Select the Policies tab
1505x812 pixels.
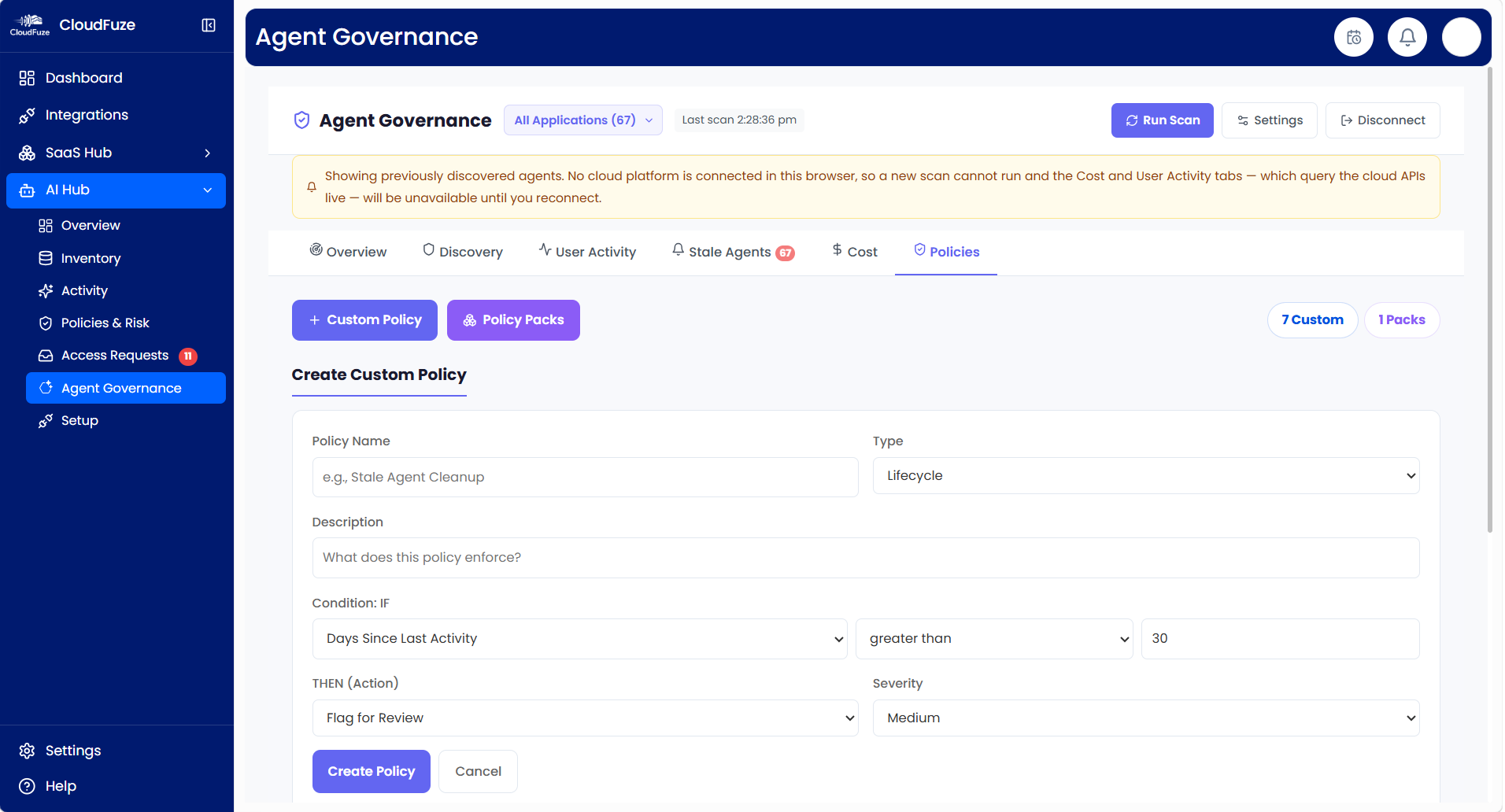(946, 252)
